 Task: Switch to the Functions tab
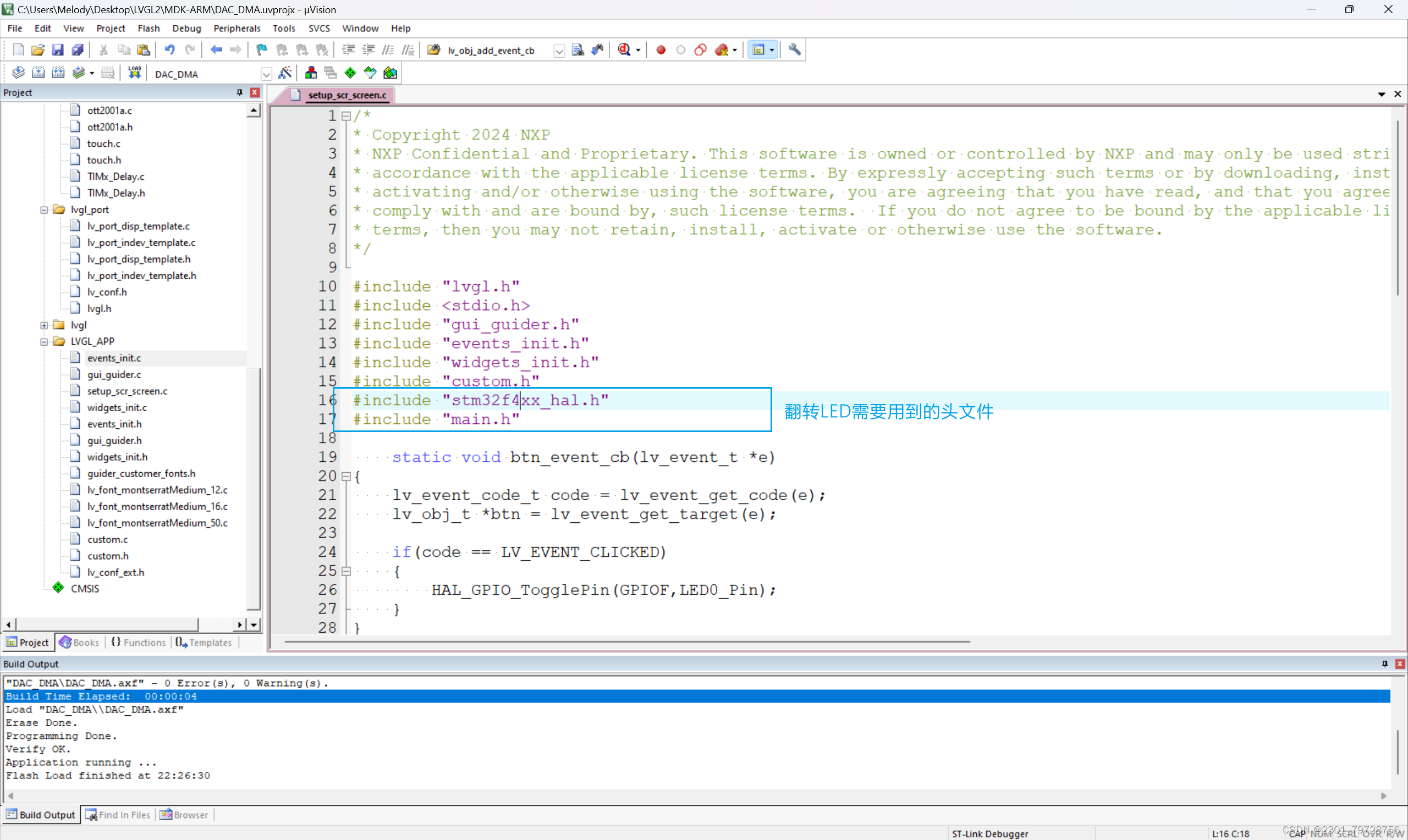pos(137,642)
